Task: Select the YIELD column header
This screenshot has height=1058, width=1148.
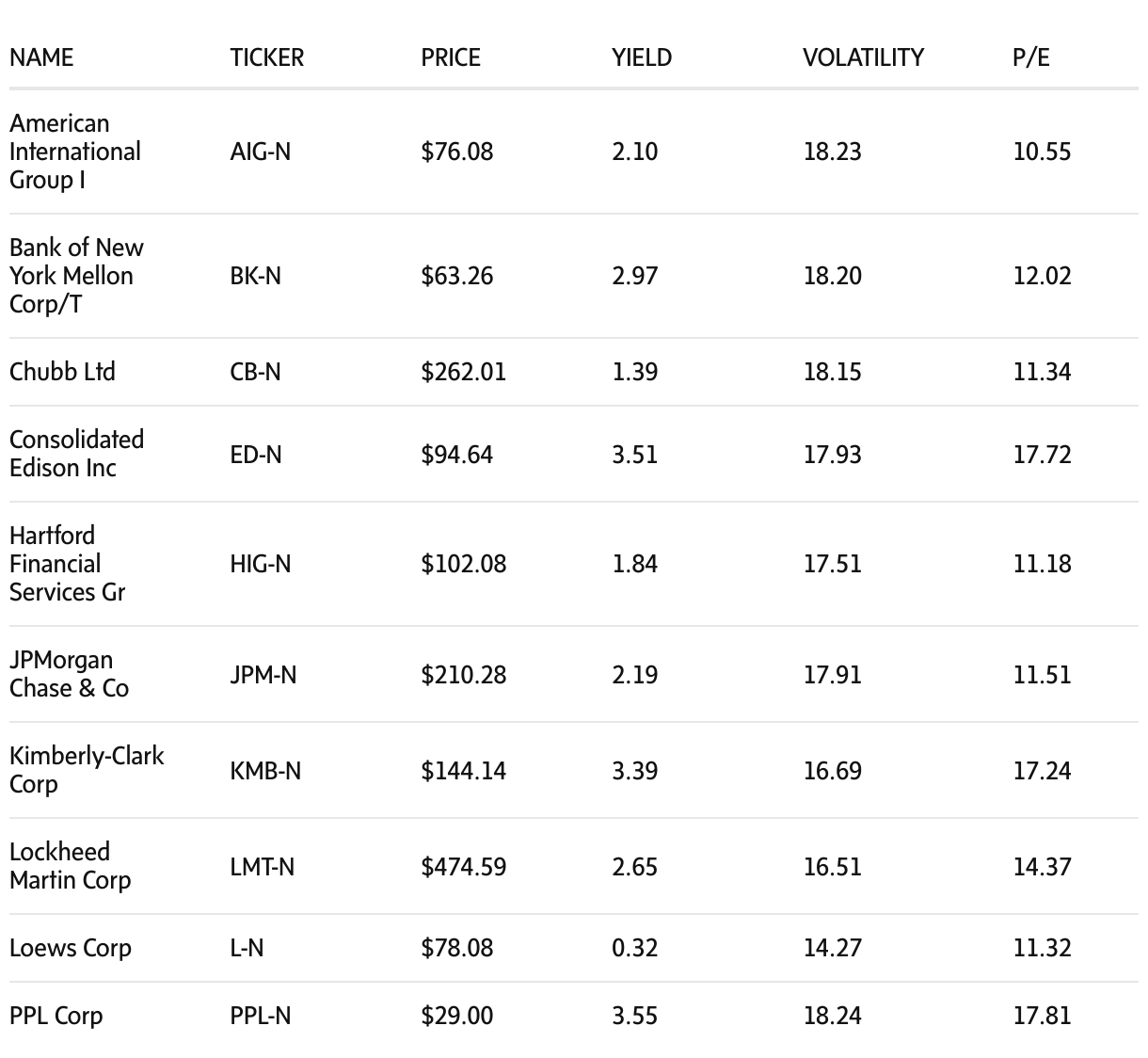Action: [642, 57]
